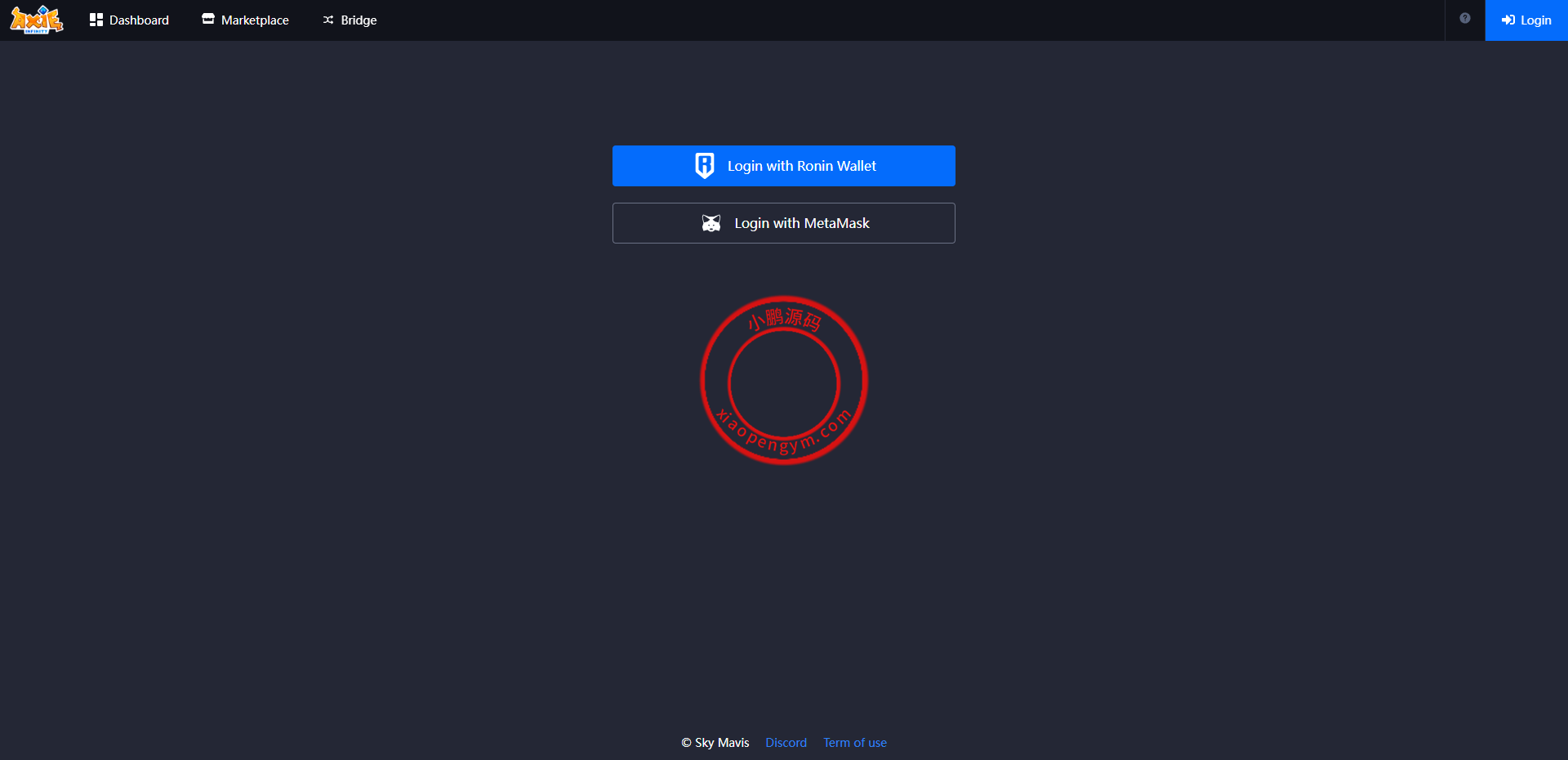Switch to the Bridge nav item
Screen dimensions: 1568x760
coord(359,20)
